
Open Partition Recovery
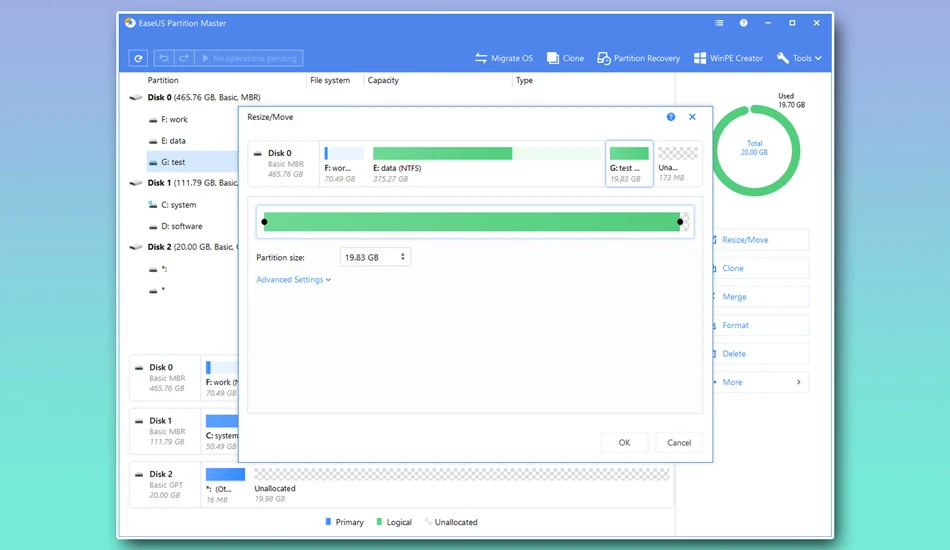click(x=639, y=58)
